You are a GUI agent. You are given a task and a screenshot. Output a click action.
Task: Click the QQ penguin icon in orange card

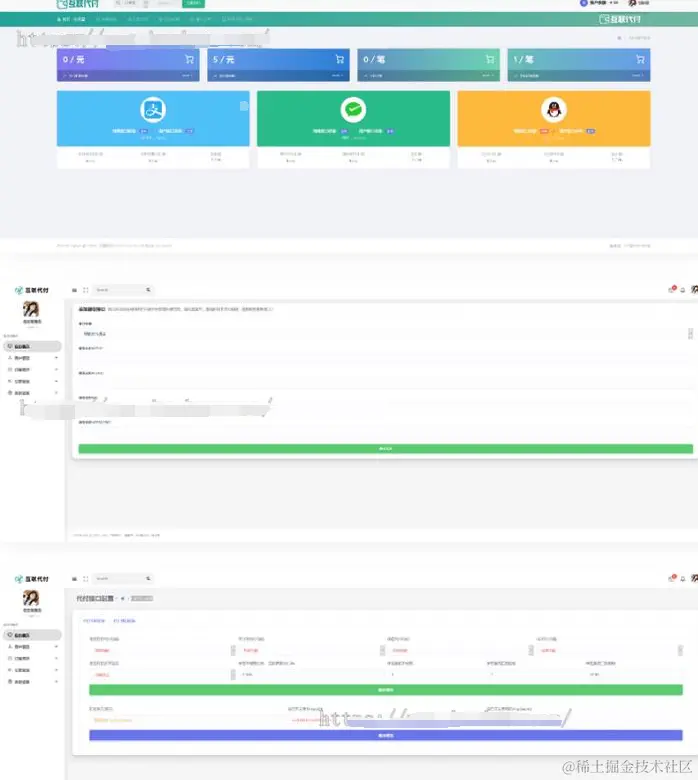554,109
